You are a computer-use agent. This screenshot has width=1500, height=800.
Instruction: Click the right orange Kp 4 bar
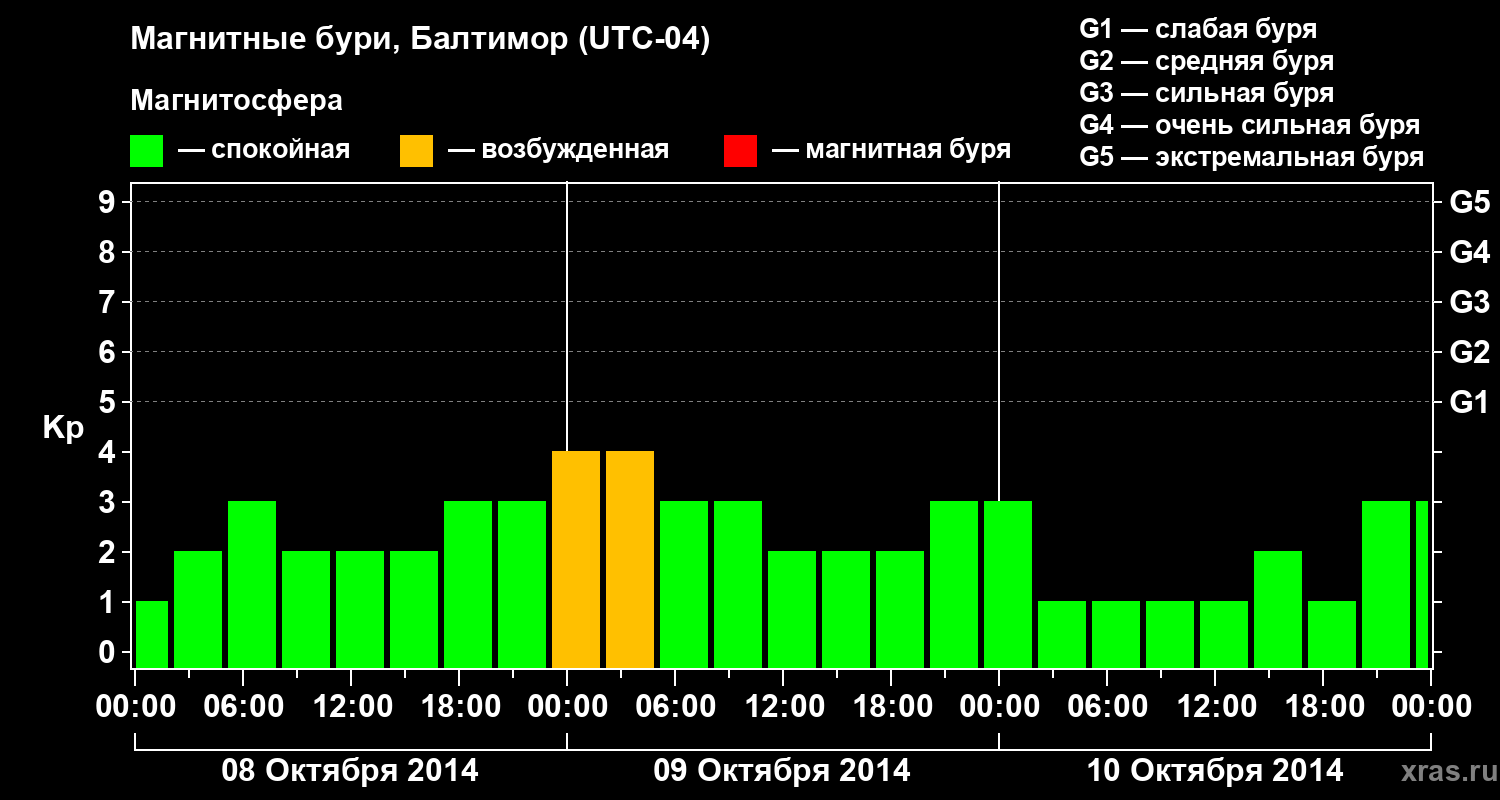pyautogui.click(x=630, y=560)
